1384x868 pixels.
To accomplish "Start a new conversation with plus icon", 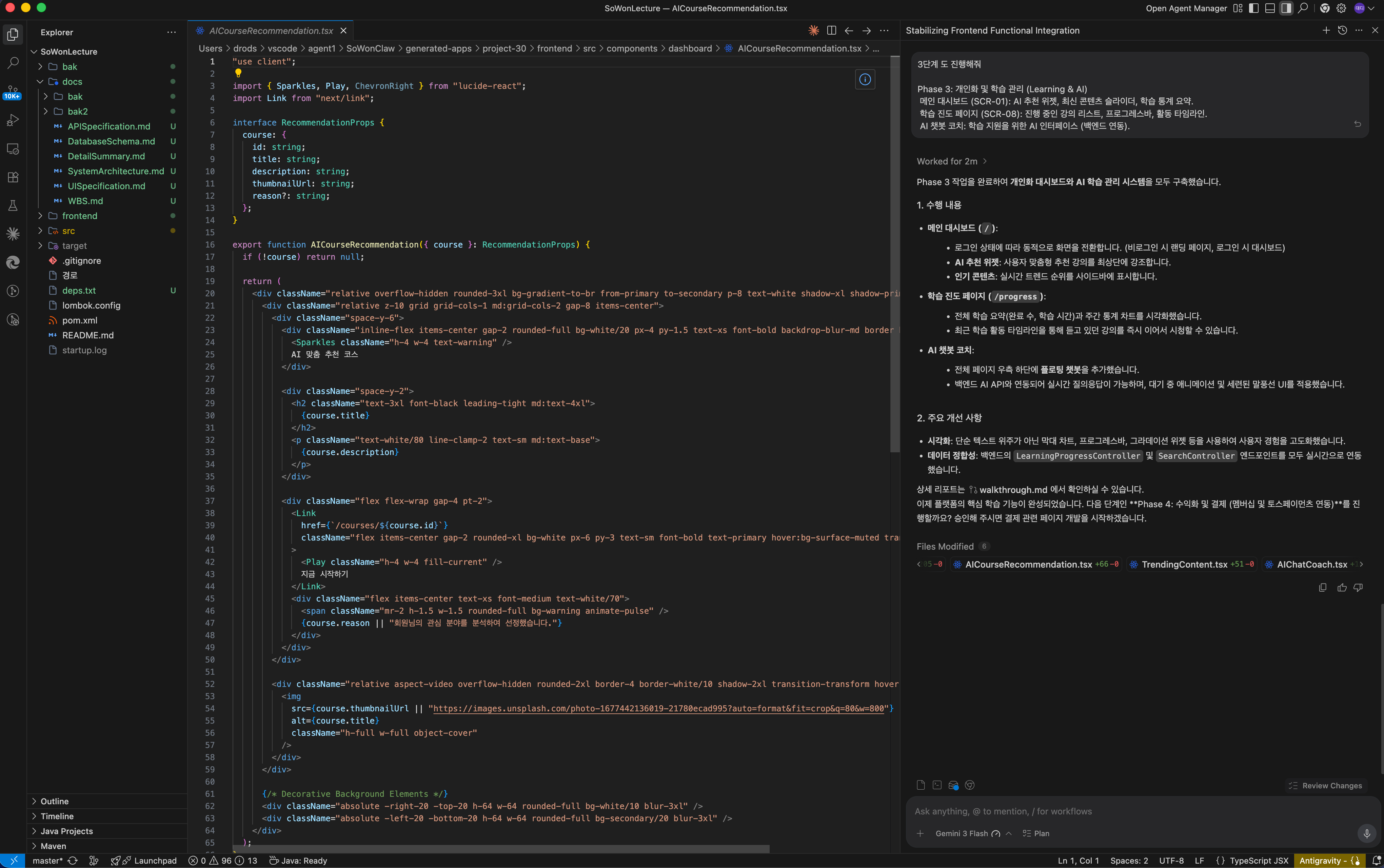I will pyautogui.click(x=1326, y=31).
